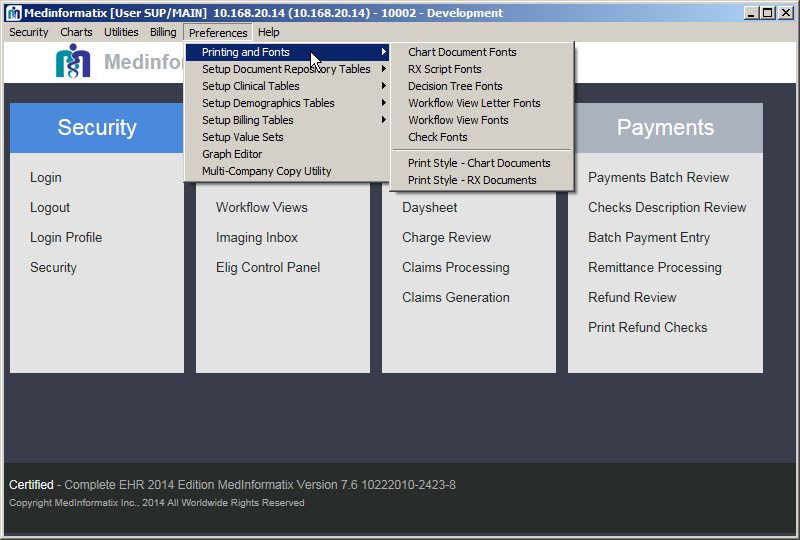800x540 pixels.
Task: Open Checks Description Review
Action: (x=667, y=208)
